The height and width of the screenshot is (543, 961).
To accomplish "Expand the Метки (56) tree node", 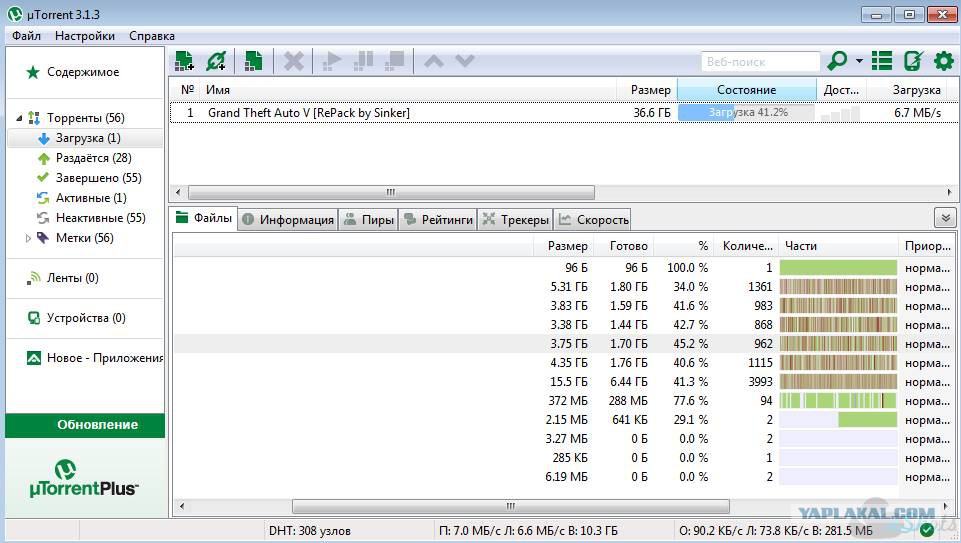I will 28,238.
